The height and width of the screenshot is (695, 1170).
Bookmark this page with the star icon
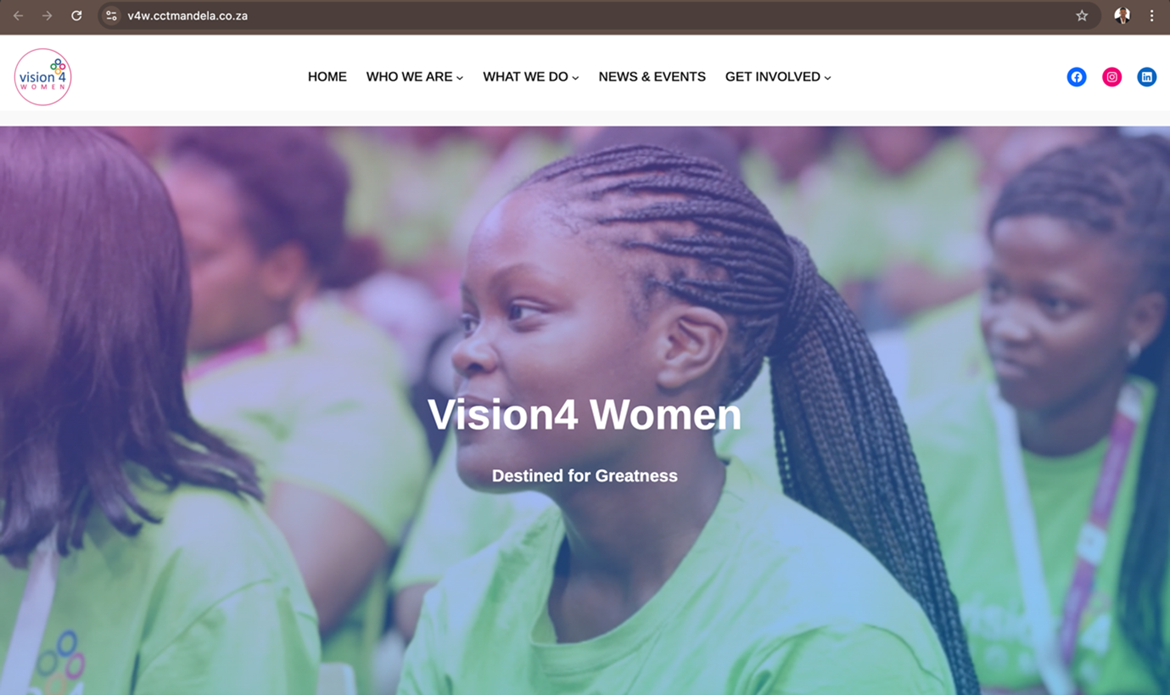click(x=1081, y=16)
